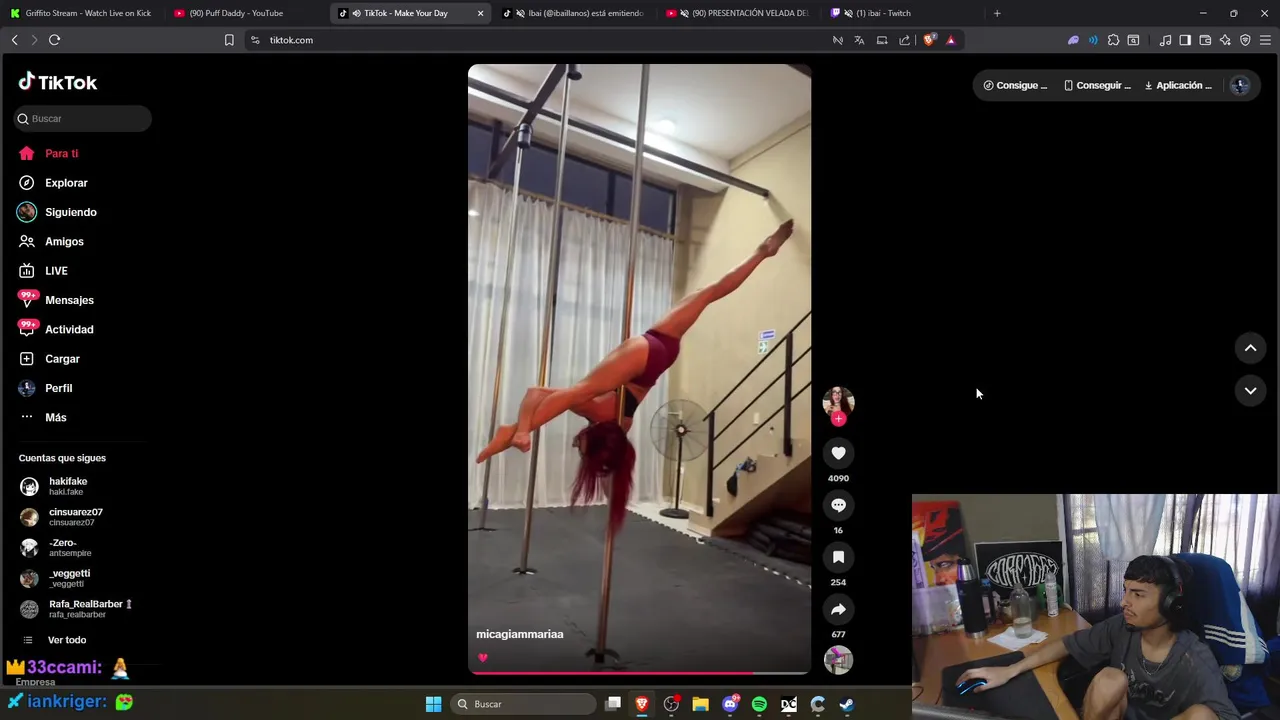Open the video comments icon
The width and height of the screenshot is (1280, 720).
[838, 505]
